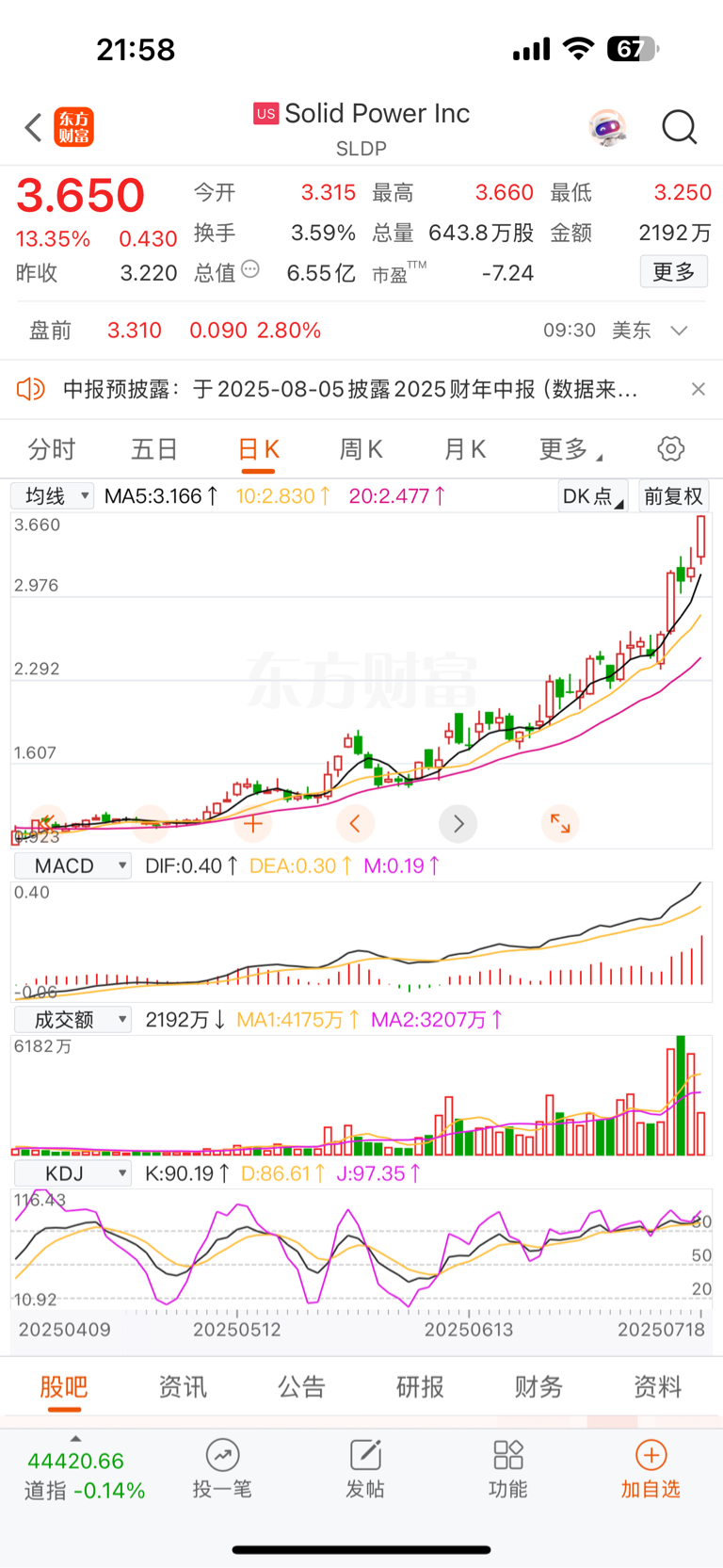Tap the 发帖 compose icon

365,1455
